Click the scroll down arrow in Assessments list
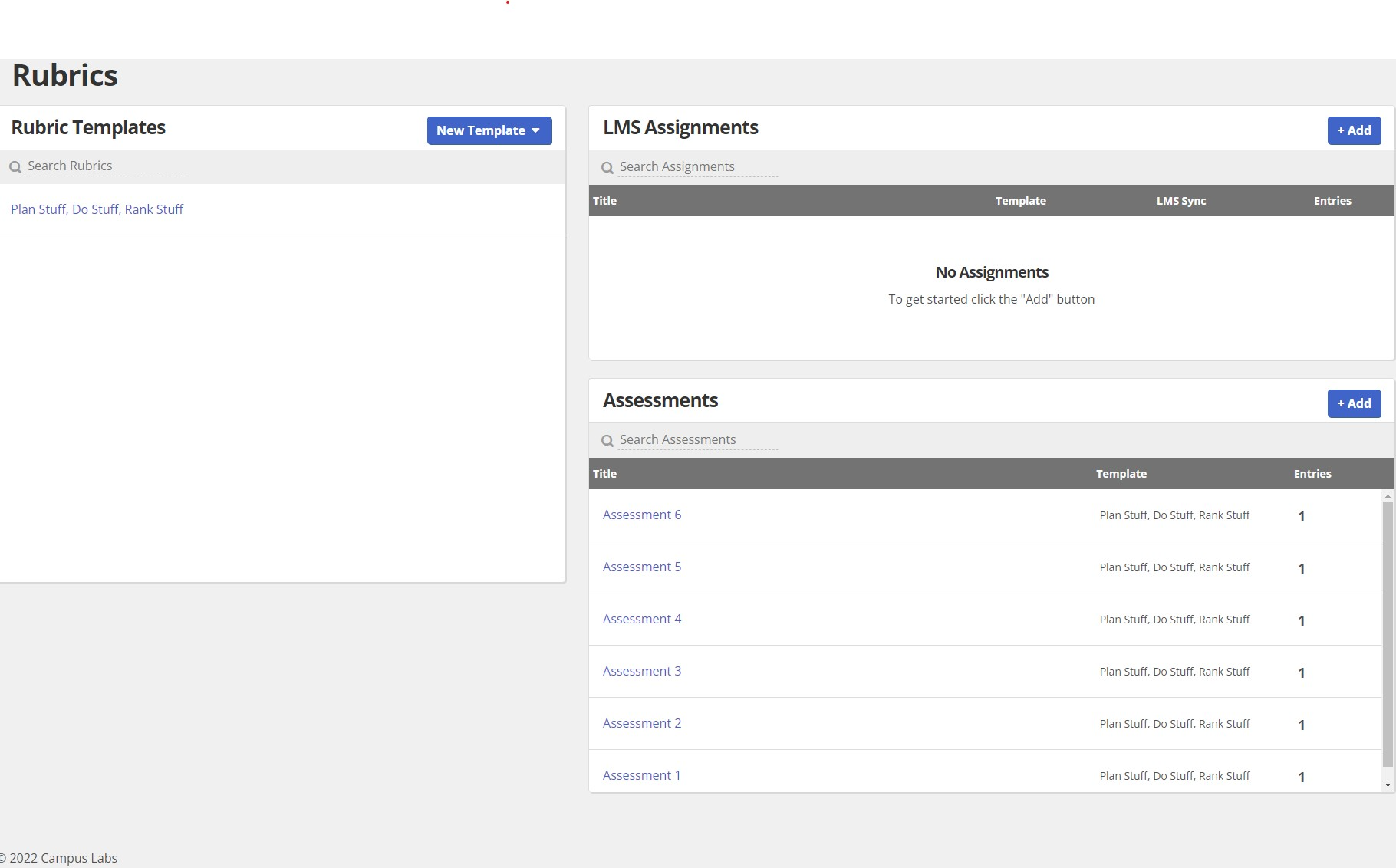 pos(1388,785)
